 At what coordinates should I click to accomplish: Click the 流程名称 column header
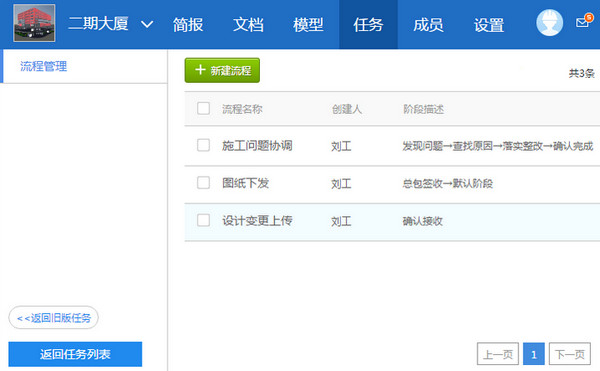point(242,109)
